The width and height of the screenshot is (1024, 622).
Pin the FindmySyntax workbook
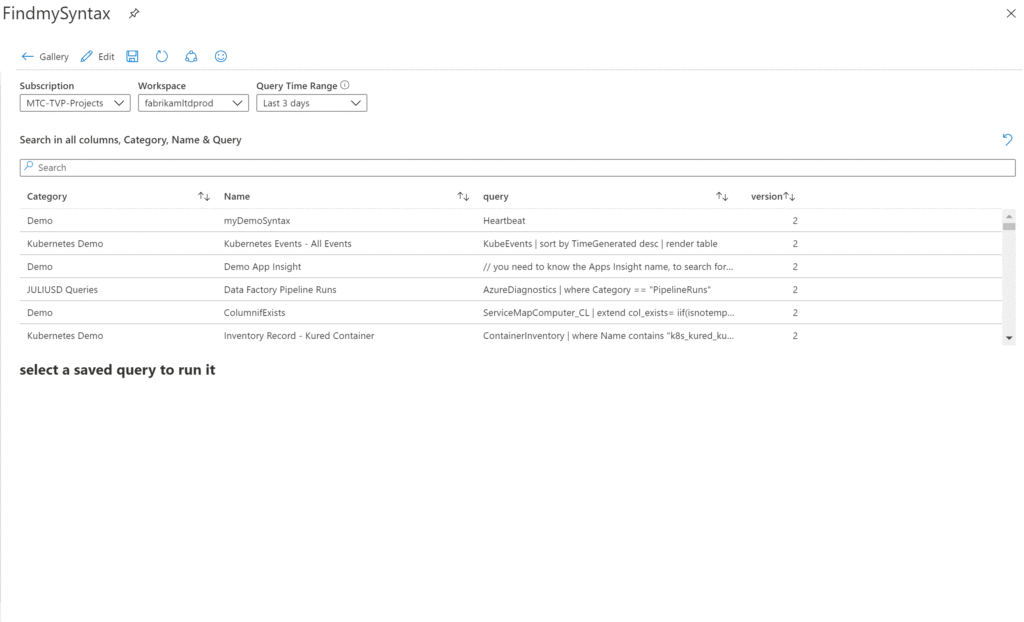(x=133, y=13)
